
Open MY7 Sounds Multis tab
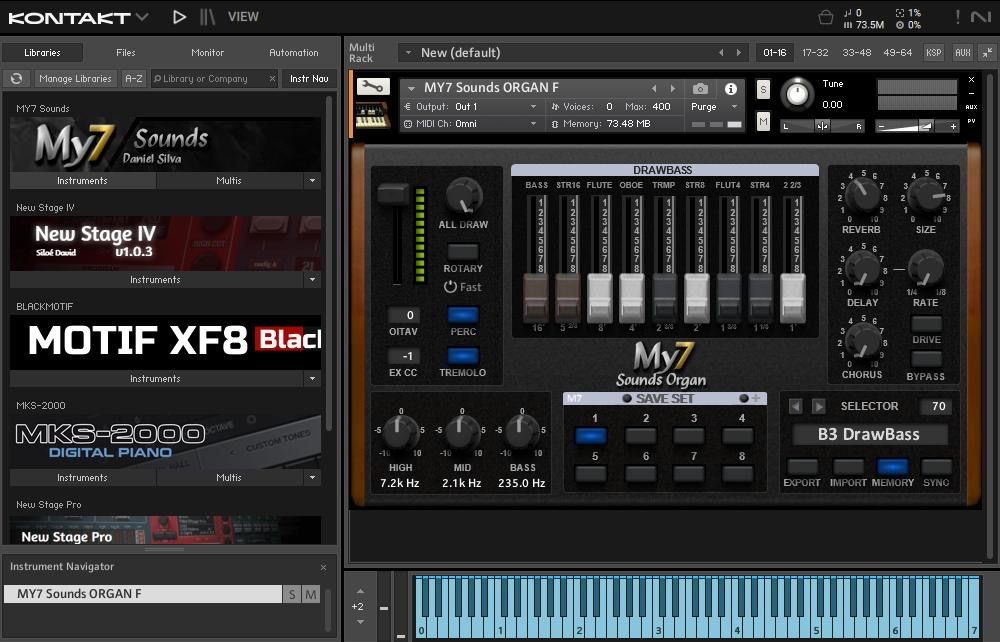click(229, 181)
